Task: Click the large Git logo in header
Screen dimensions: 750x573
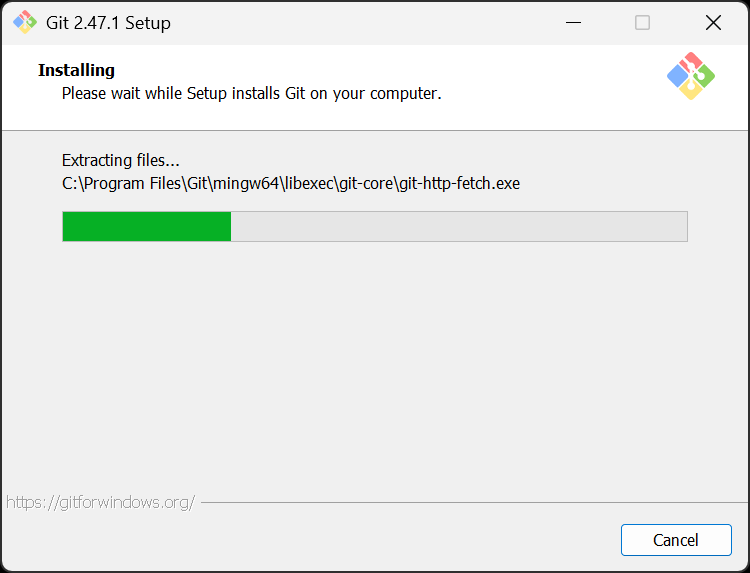Action: [691, 76]
